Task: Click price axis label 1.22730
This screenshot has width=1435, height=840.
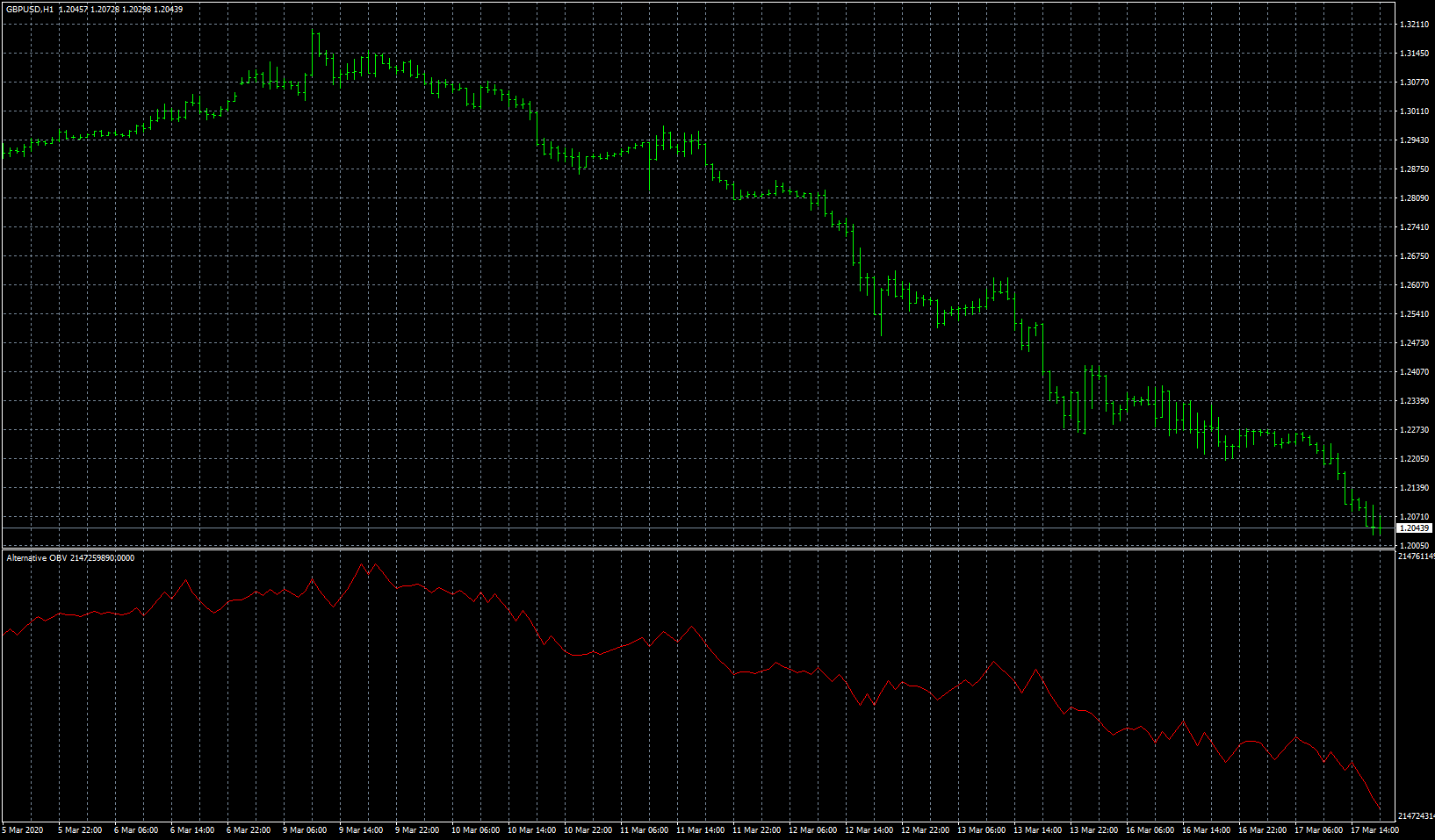Action: [1413, 430]
